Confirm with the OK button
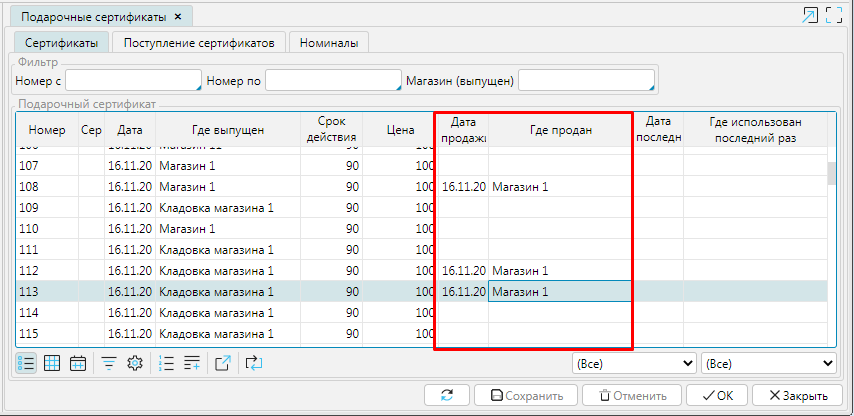This screenshot has height=416, width=854. pos(717,395)
